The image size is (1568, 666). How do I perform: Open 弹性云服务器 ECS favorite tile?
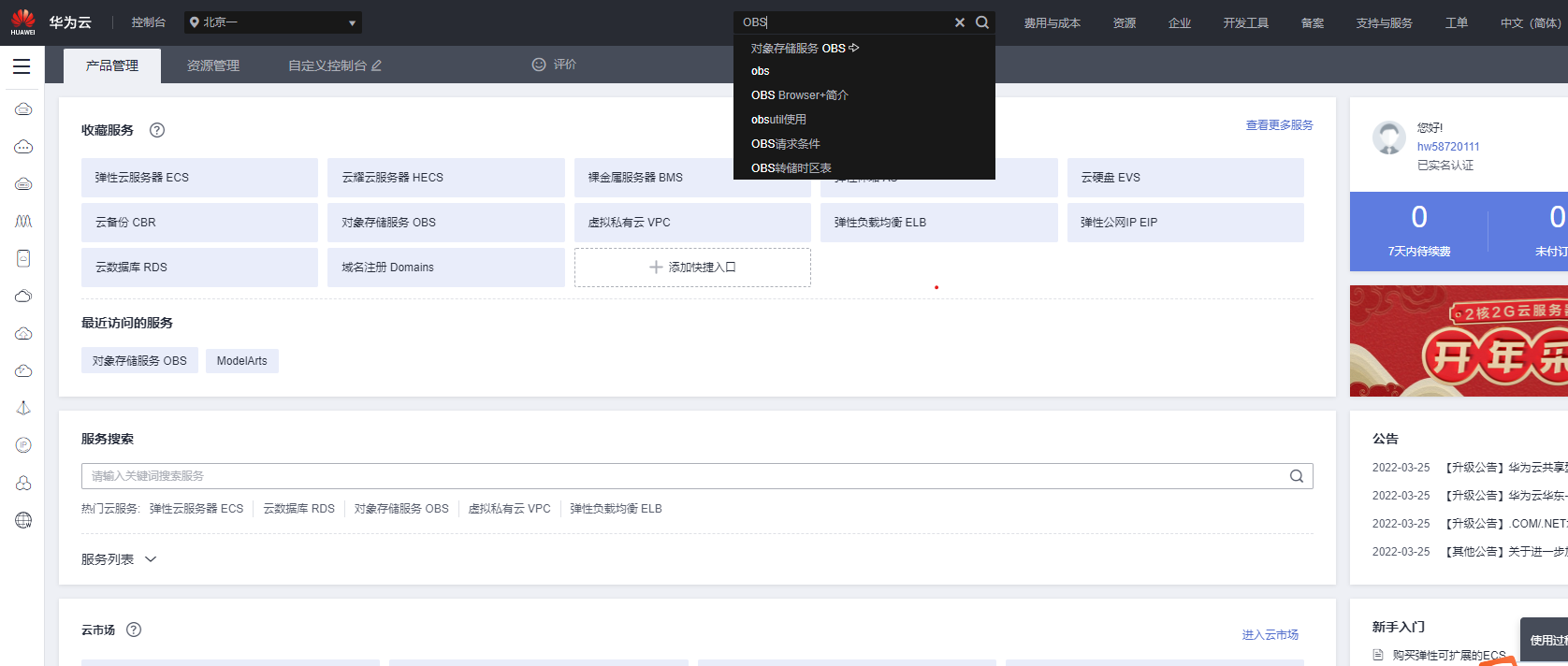pyautogui.click(x=199, y=178)
